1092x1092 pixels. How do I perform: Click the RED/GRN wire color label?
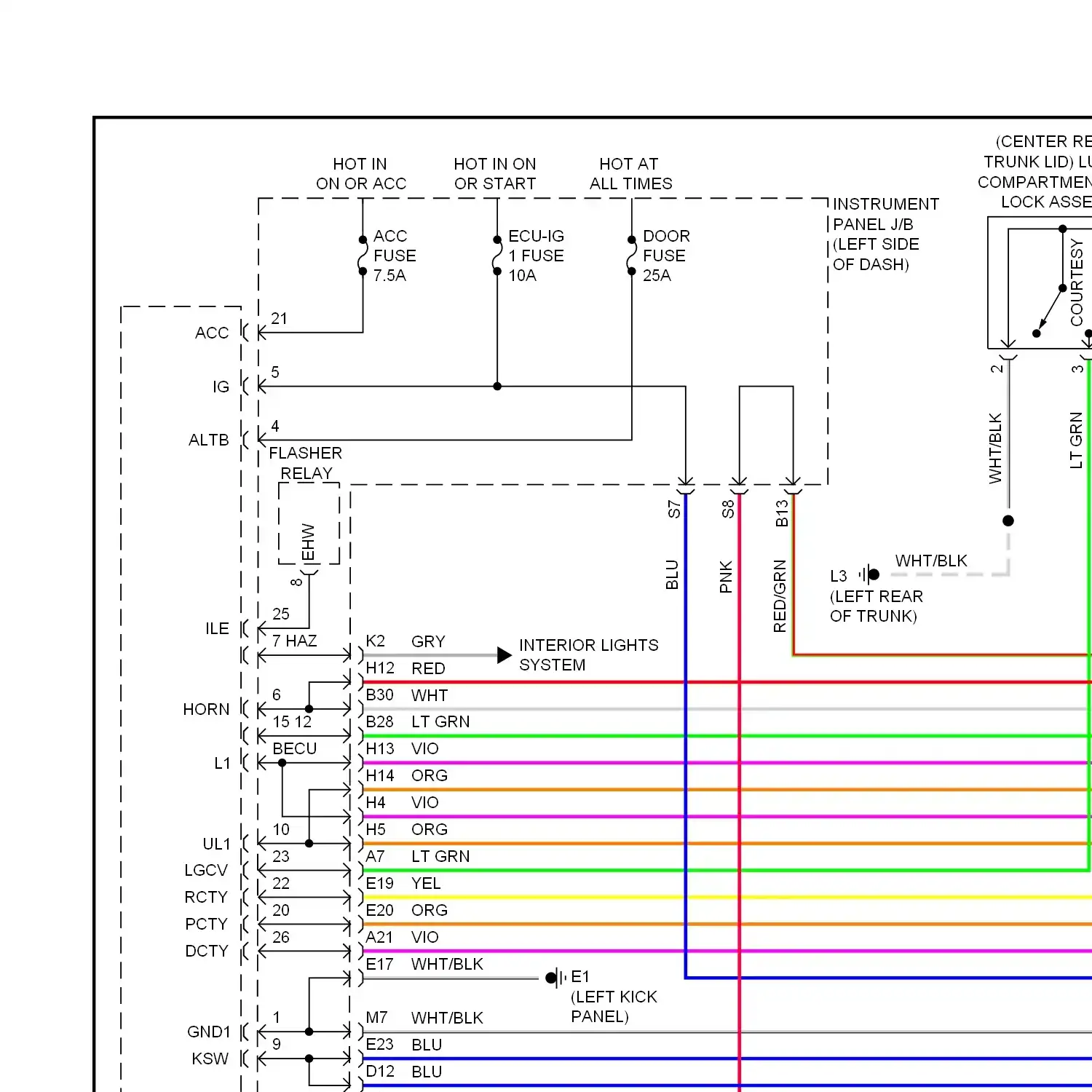[780, 596]
